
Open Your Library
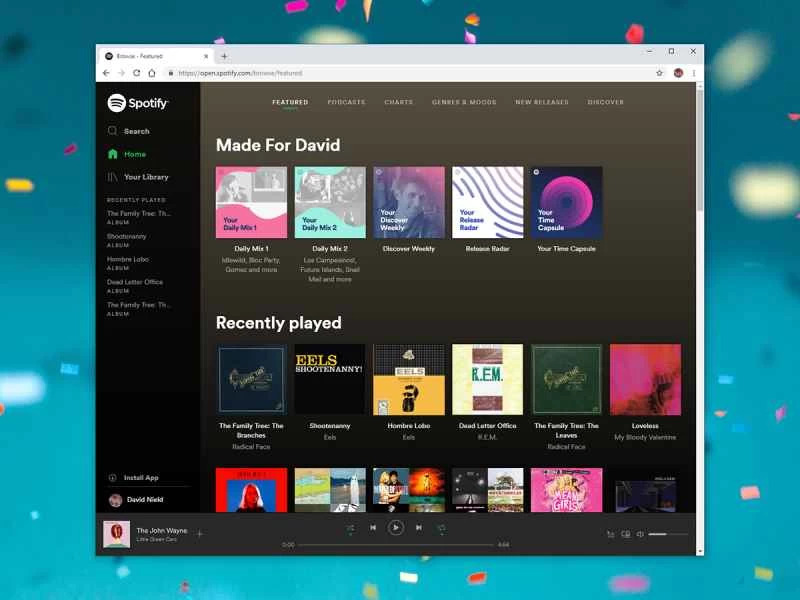click(140, 177)
